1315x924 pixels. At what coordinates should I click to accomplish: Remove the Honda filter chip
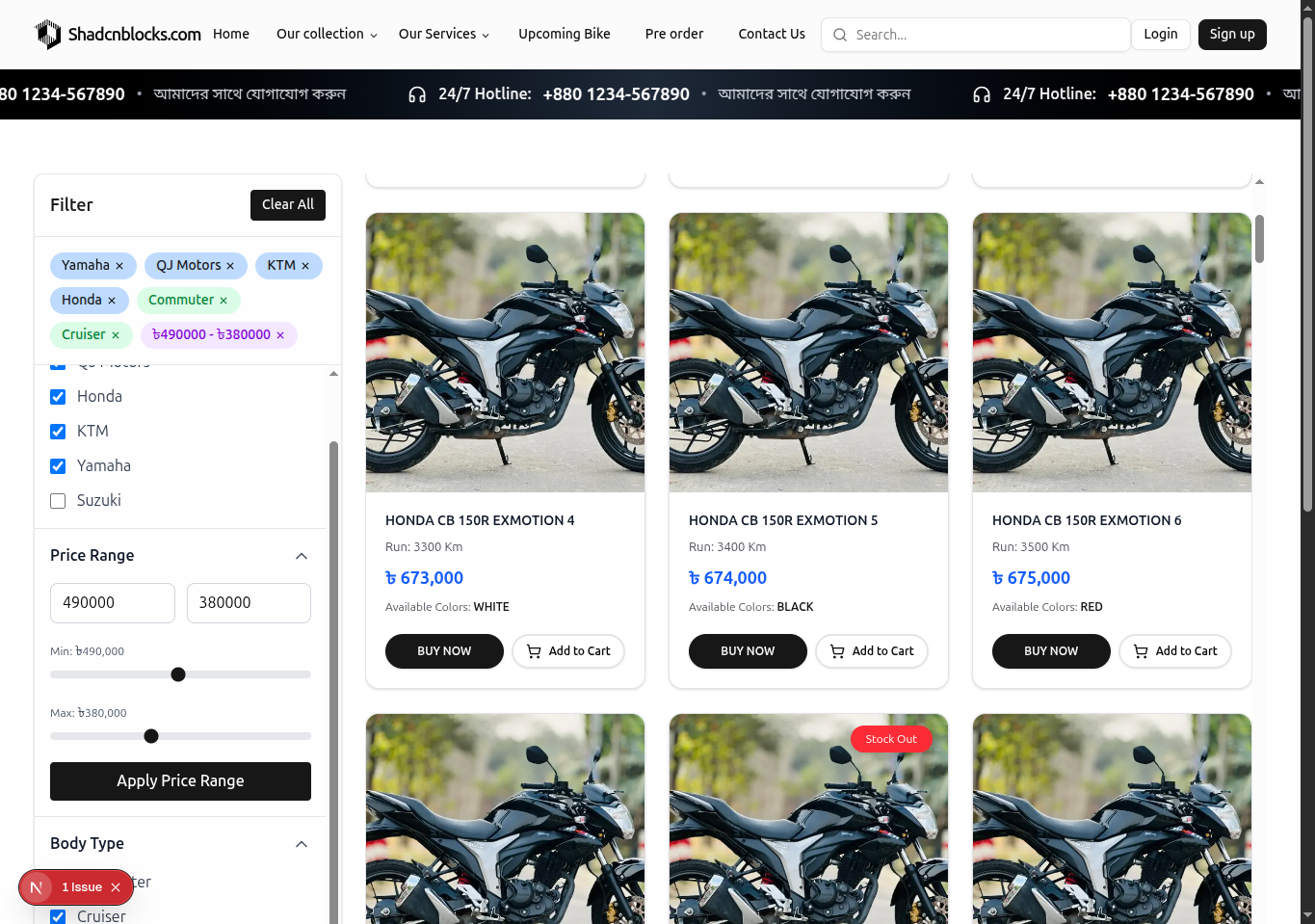pos(112,301)
